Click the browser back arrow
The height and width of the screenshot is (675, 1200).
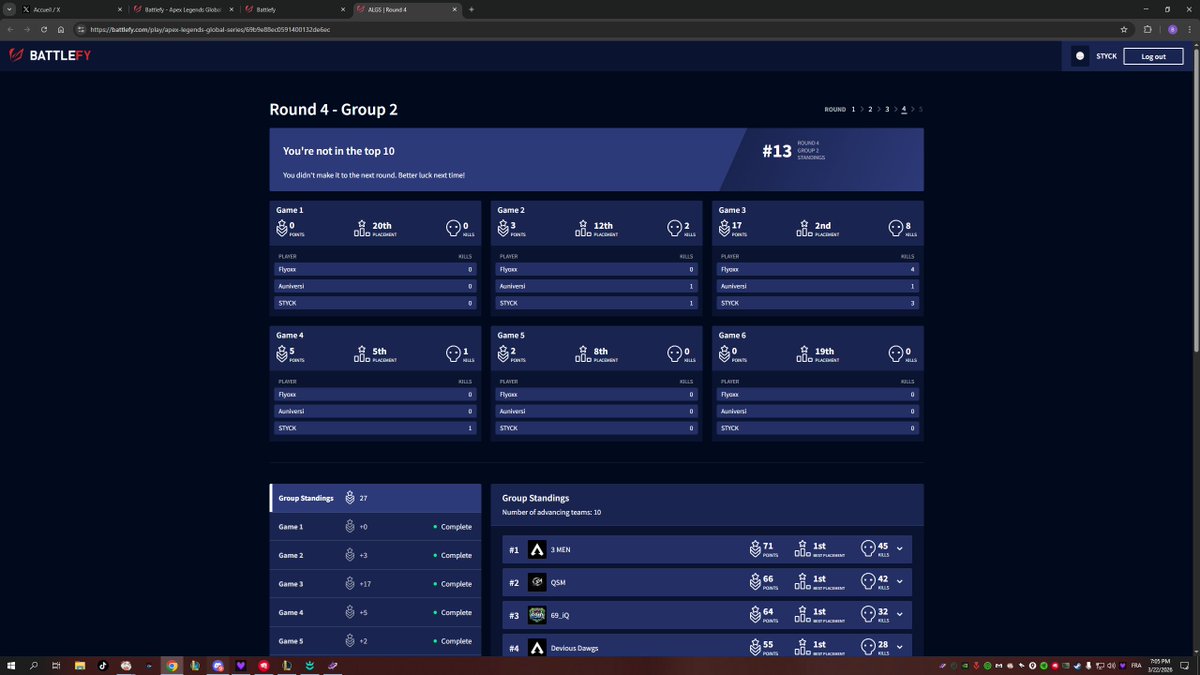point(10,29)
